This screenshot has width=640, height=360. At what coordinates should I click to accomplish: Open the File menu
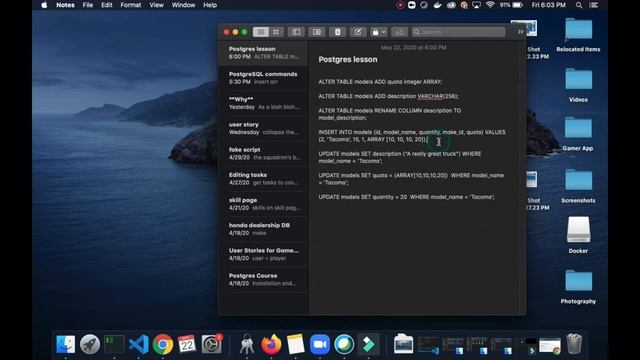88,5
